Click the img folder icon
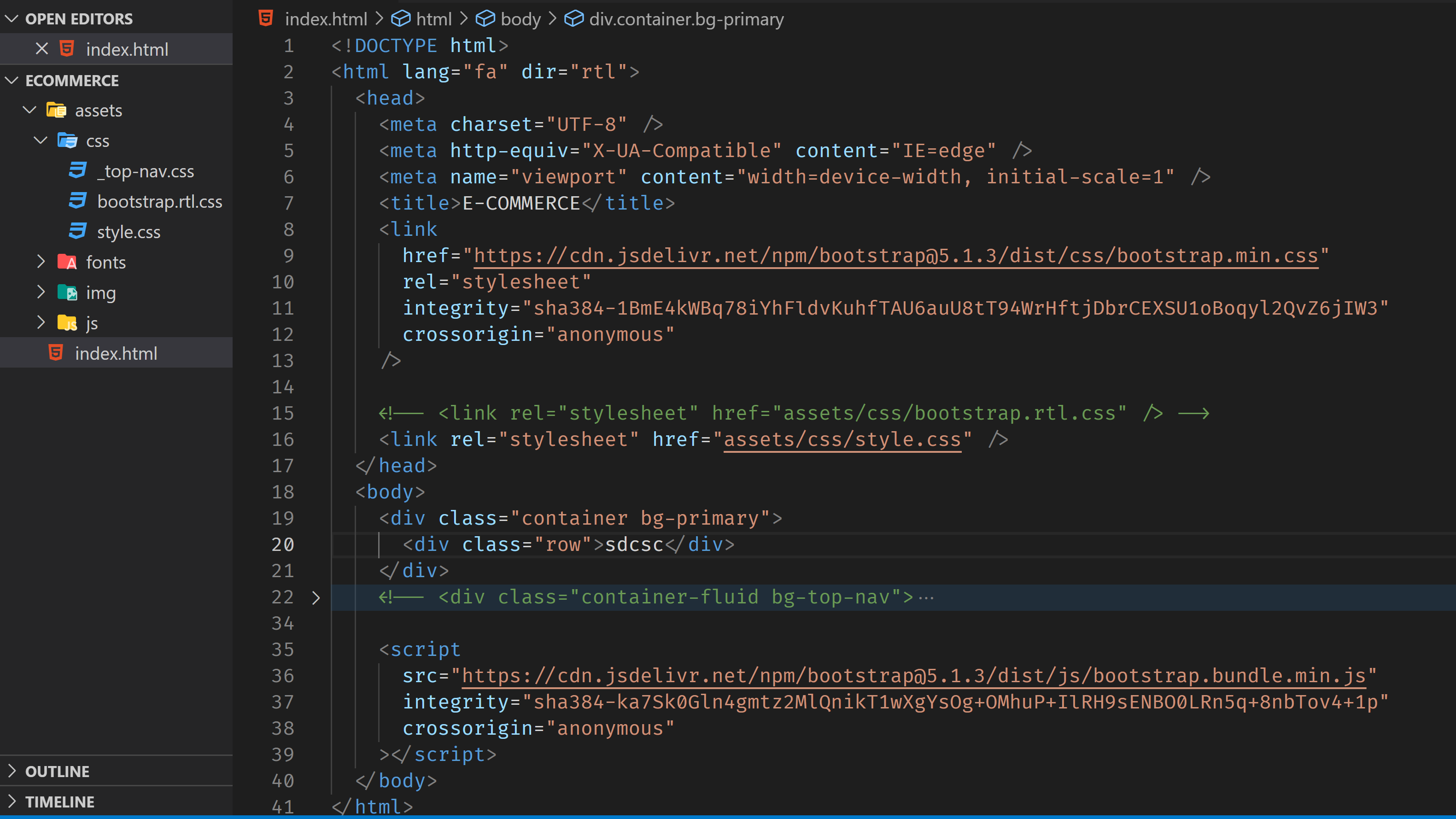The width and height of the screenshot is (1456, 819). click(x=67, y=293)
